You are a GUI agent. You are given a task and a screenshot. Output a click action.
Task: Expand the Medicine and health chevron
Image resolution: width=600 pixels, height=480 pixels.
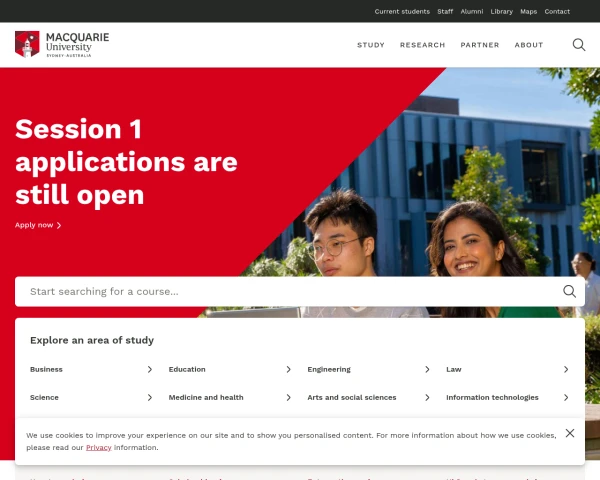pyautogui.click(x=289, y=398)
